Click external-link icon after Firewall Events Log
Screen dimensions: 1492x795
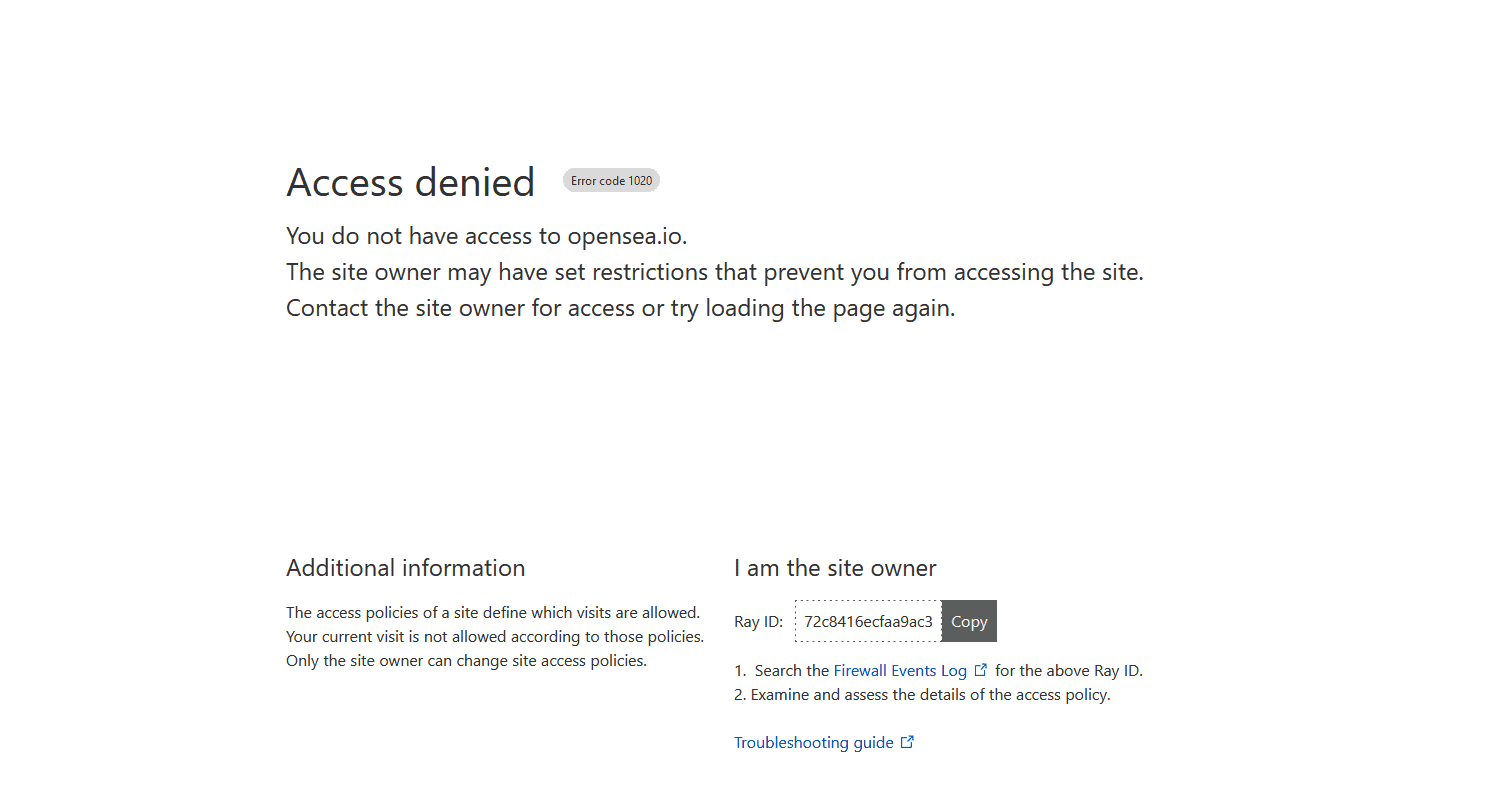(981, 670)
